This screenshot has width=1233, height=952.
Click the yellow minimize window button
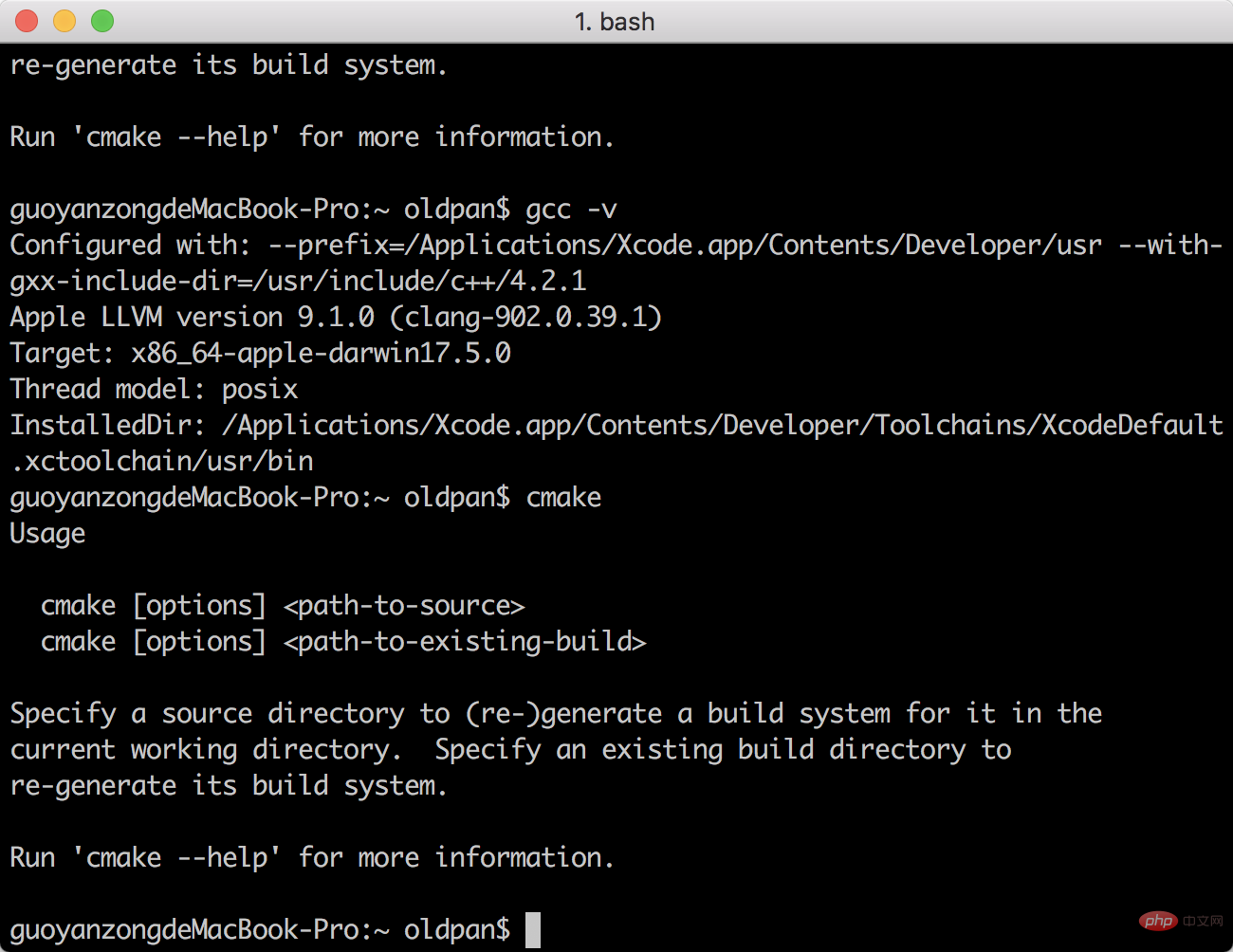pos(64,21)
